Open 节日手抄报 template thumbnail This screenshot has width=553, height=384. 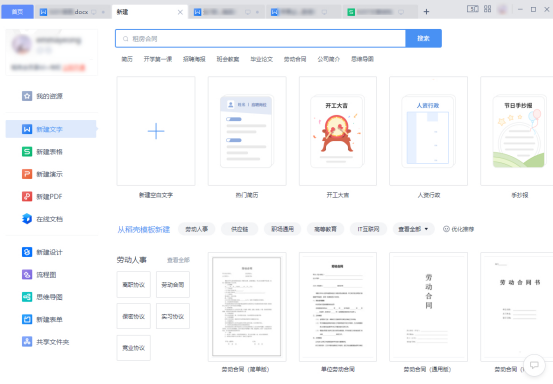pyautogui.click(x=517, y=131)
